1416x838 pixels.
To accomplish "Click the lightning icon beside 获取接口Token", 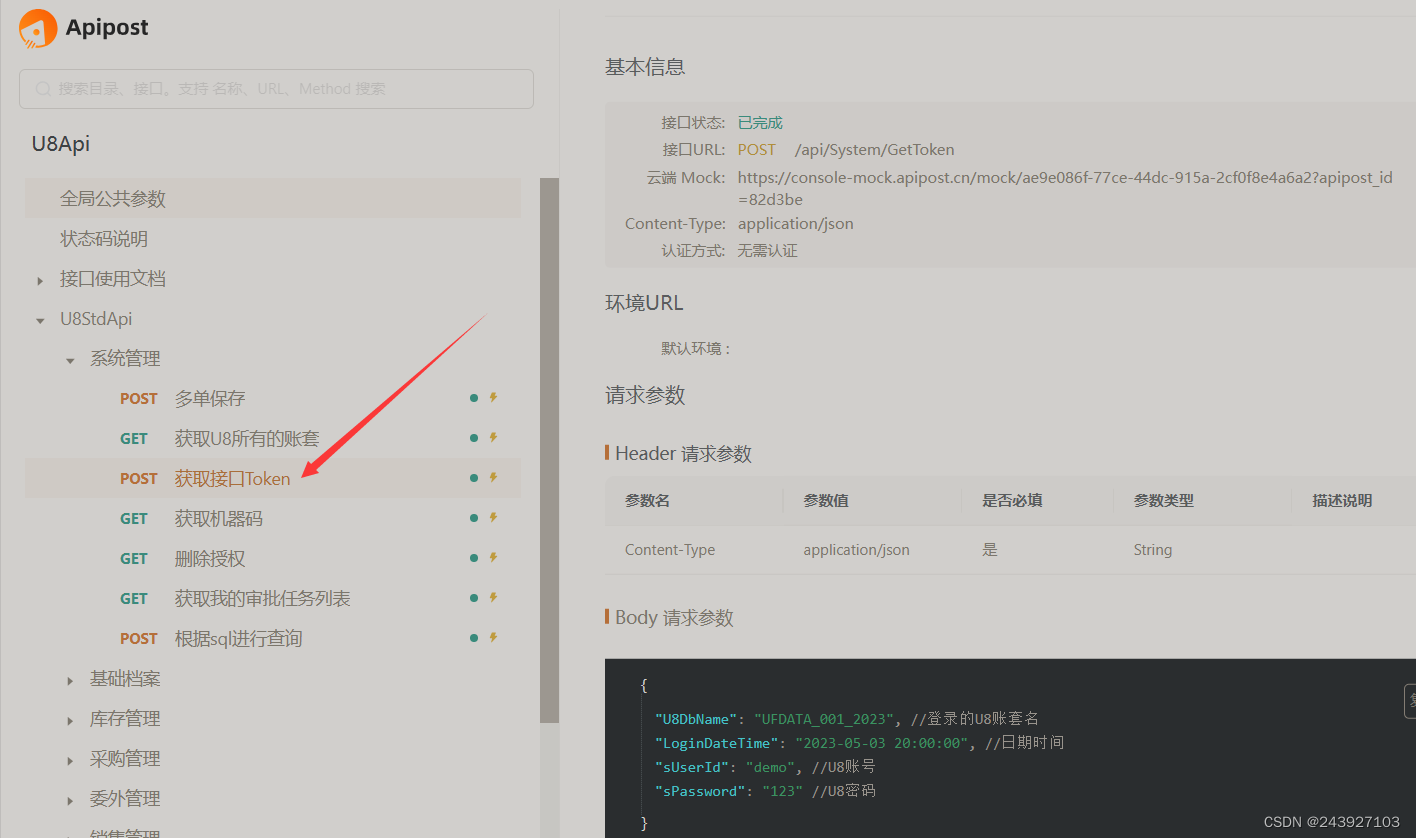I will tap(493, 478).
